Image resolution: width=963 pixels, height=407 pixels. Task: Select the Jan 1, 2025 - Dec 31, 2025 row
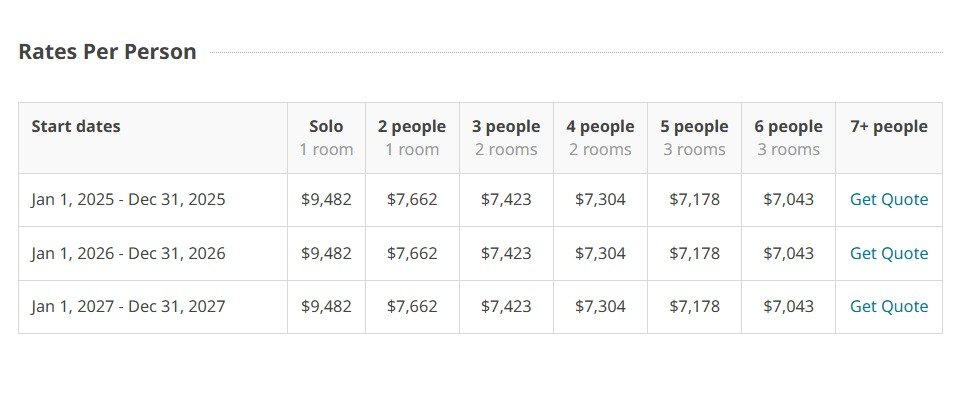coord(128,200)
